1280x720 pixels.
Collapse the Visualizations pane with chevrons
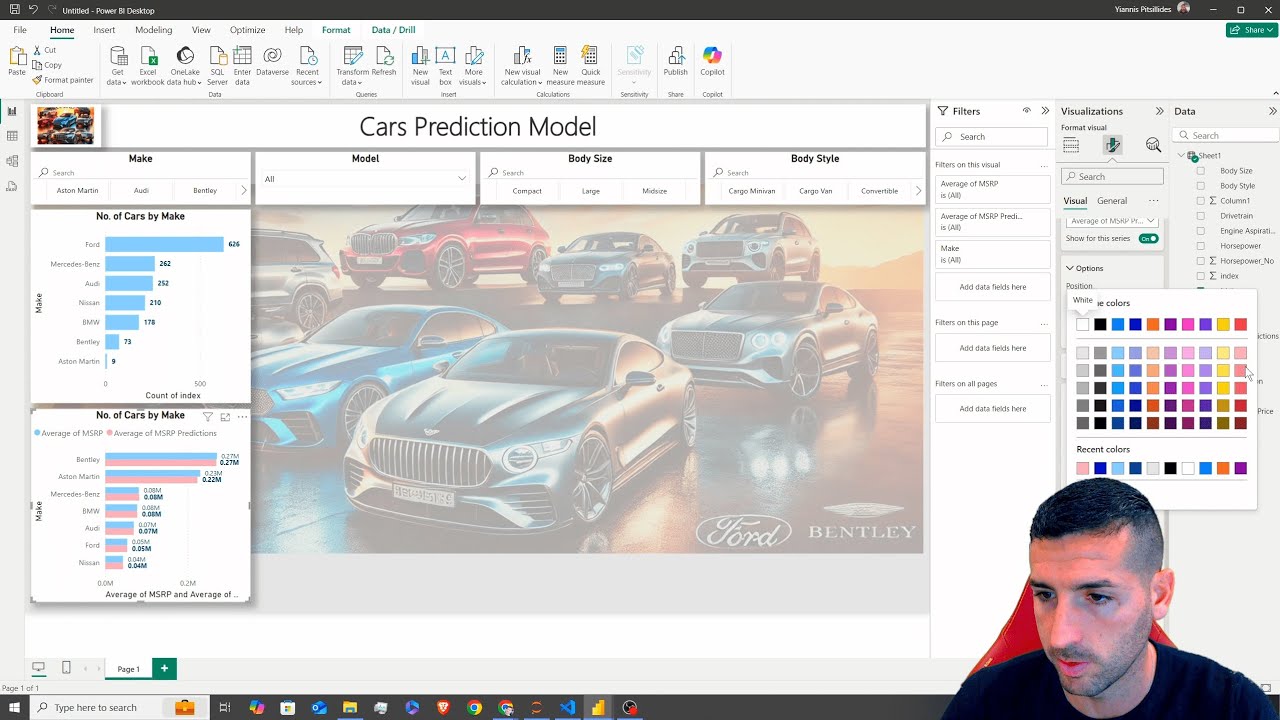pos(1159,111)
